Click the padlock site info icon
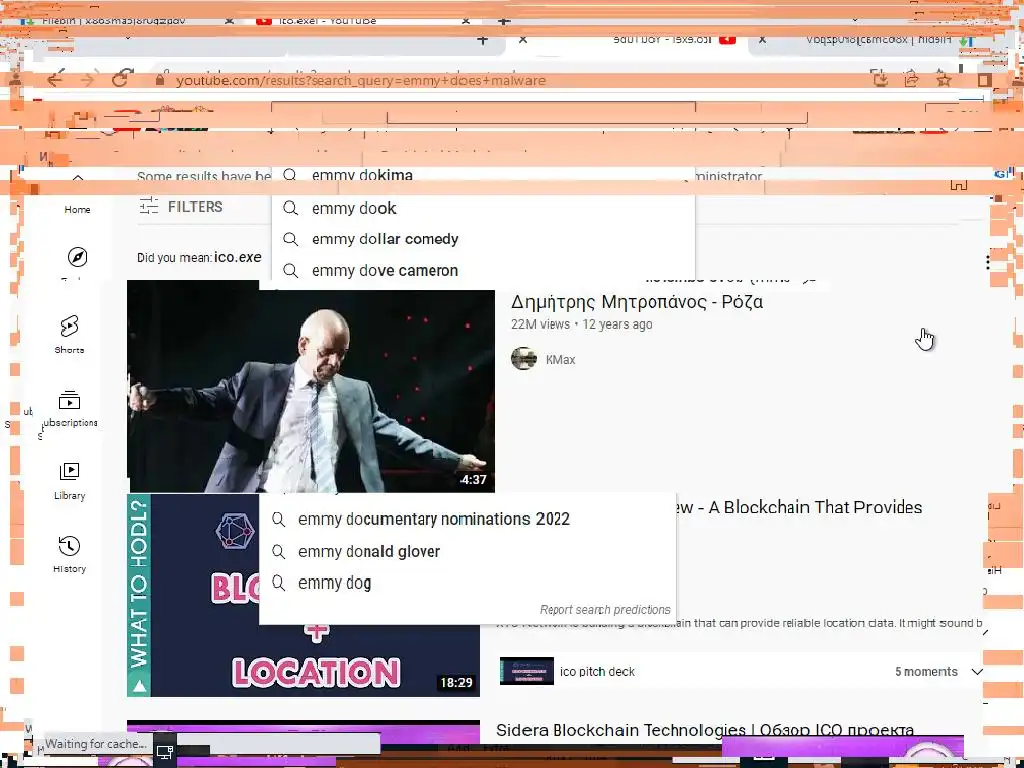 pyautogui.click(x=159, y=80)
